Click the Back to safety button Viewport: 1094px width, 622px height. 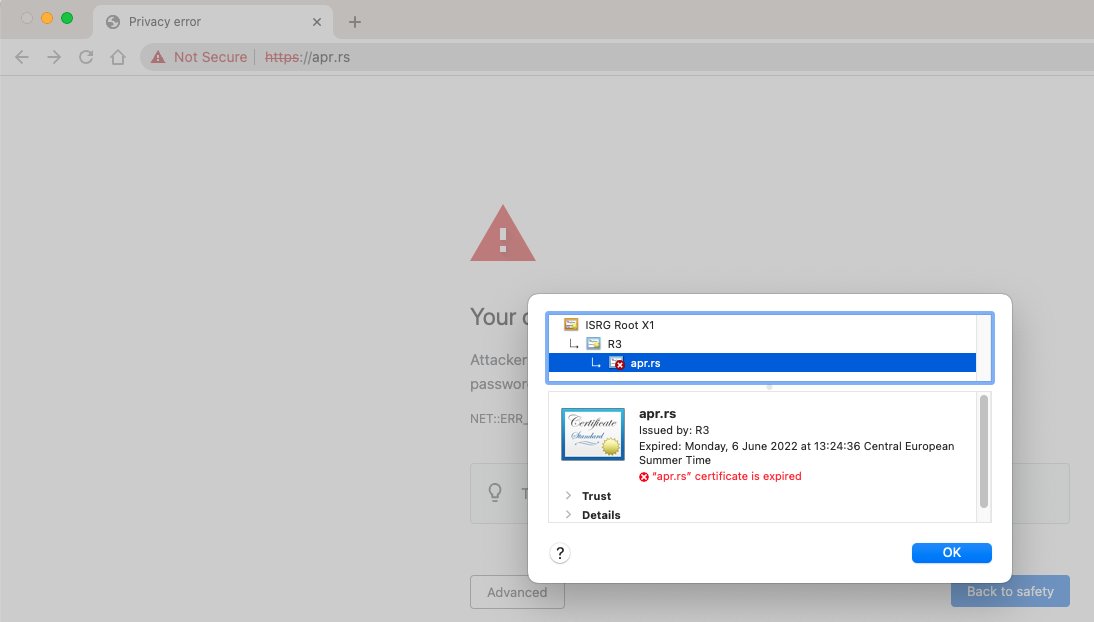[x=1010, y=591]
